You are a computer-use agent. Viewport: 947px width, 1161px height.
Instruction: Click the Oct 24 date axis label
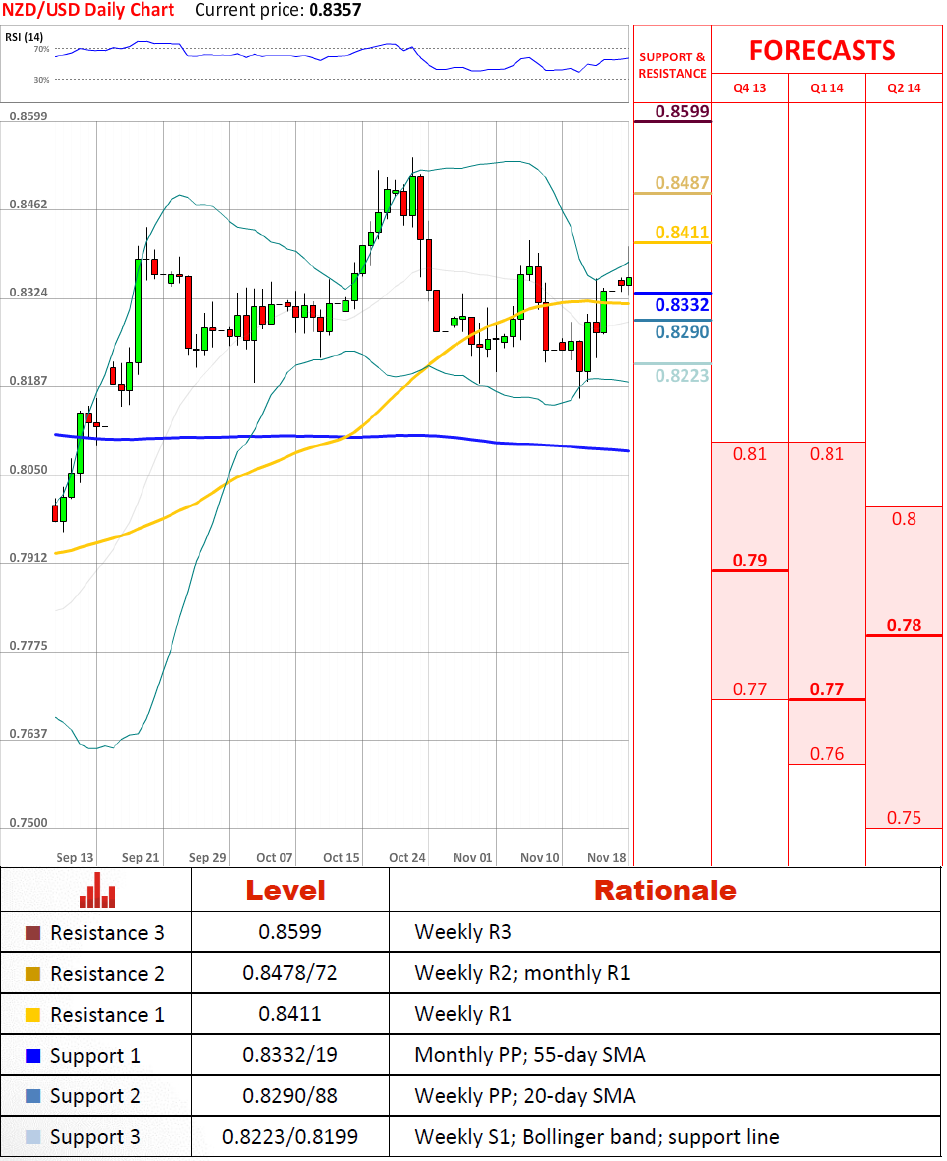tap(407, 857)
